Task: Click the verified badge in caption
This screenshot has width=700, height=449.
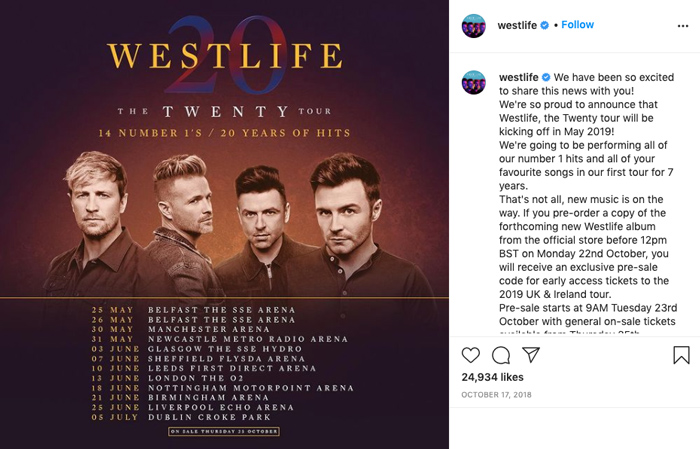Action: [x=546, y=78]
